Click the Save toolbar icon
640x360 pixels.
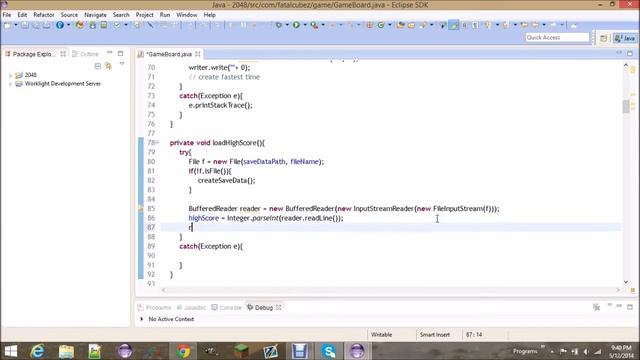coord(25,25)
